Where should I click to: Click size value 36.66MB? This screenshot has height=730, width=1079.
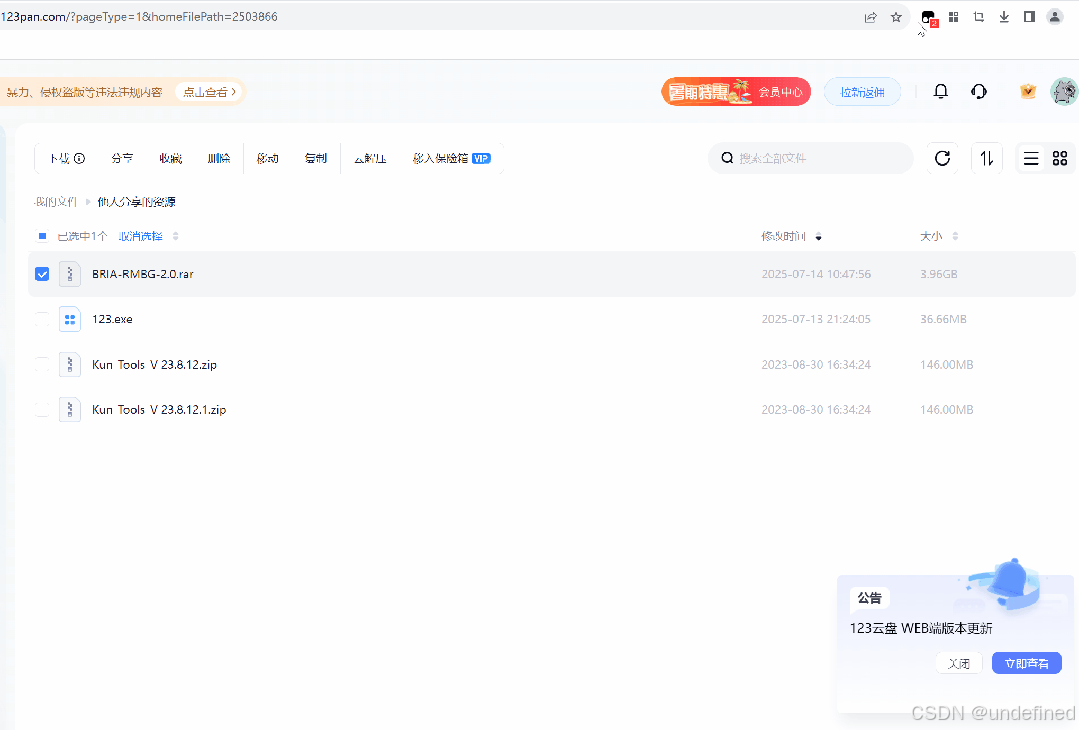[x=943, y=319]
